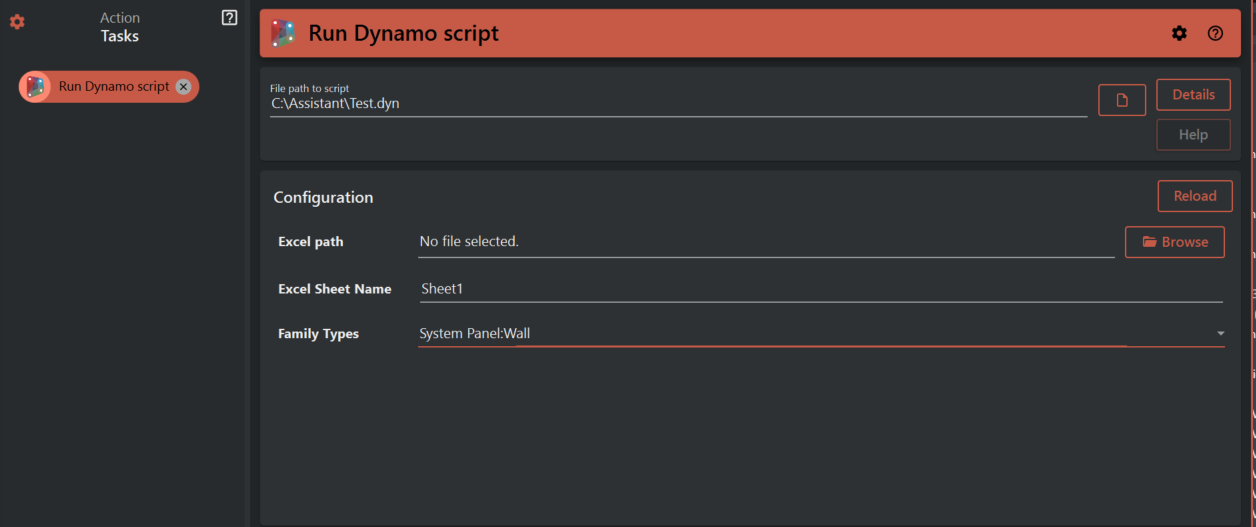Click the Help button below Details
1256x527 pixels.
[1194, 134]
